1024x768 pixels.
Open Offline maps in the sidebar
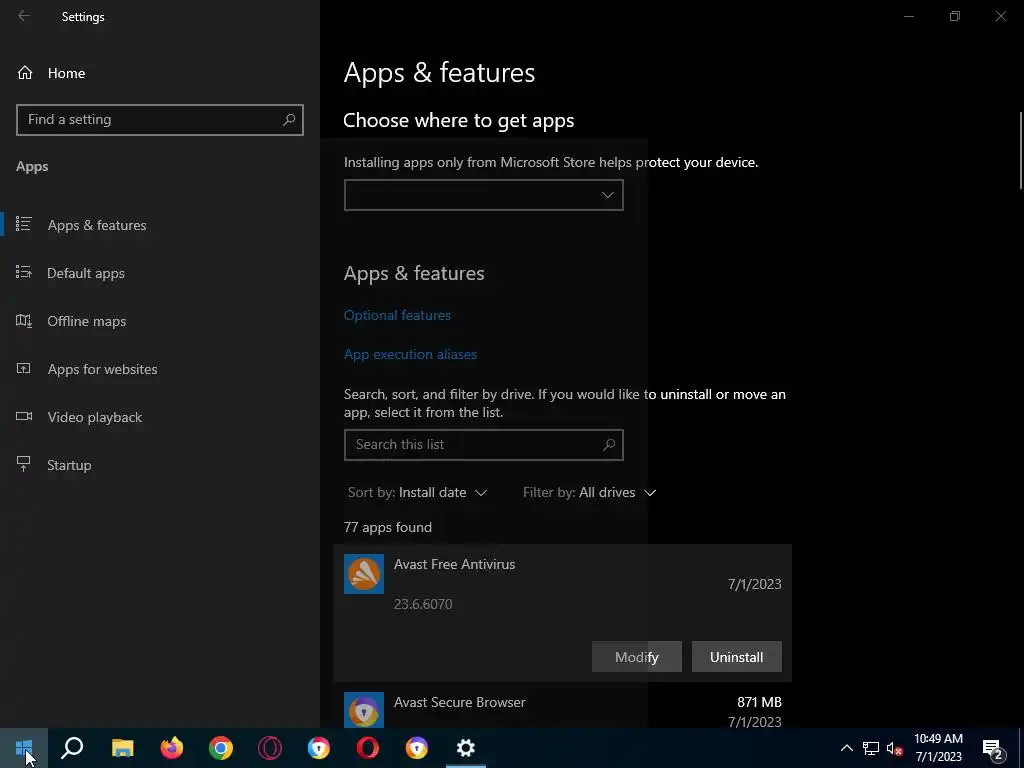(x=160, y=321)
